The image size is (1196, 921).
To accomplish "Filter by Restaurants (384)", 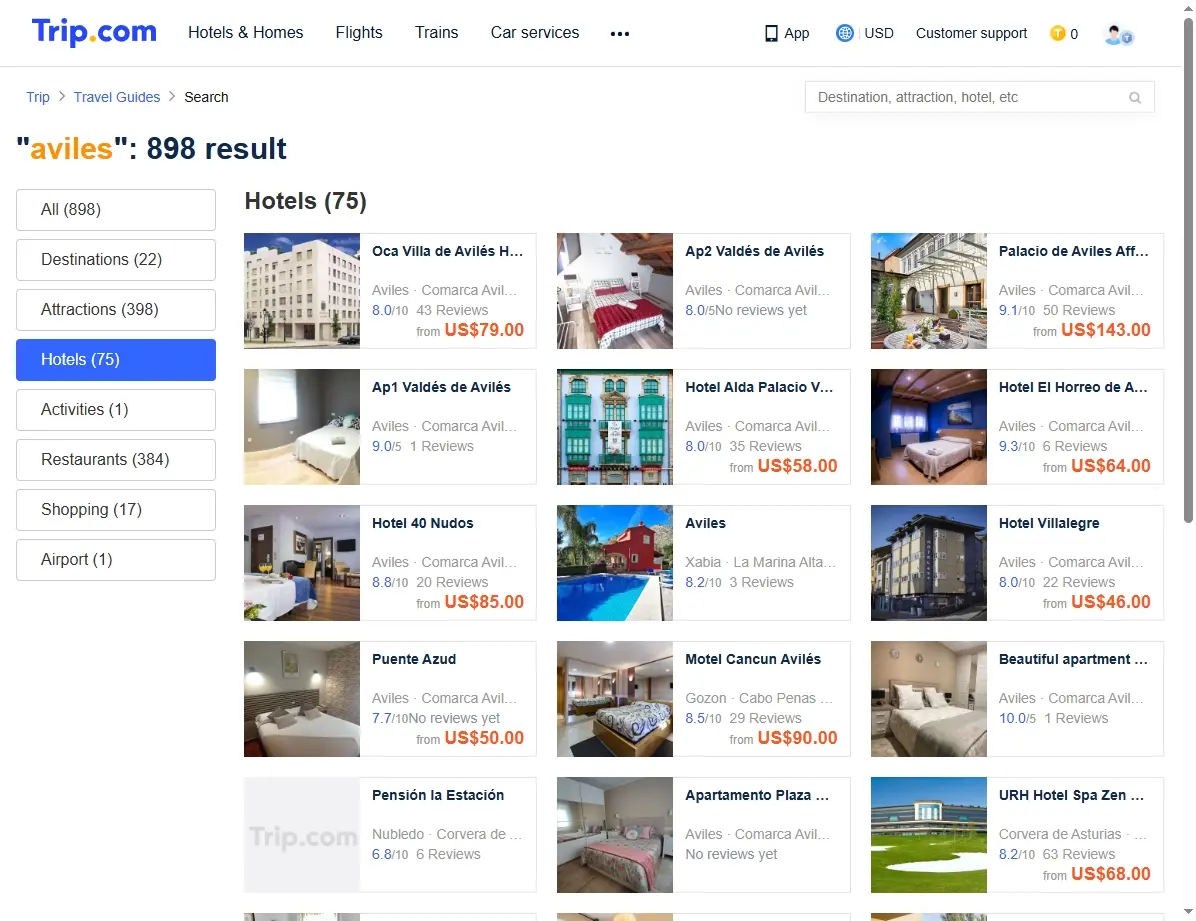I will [116, 459].
